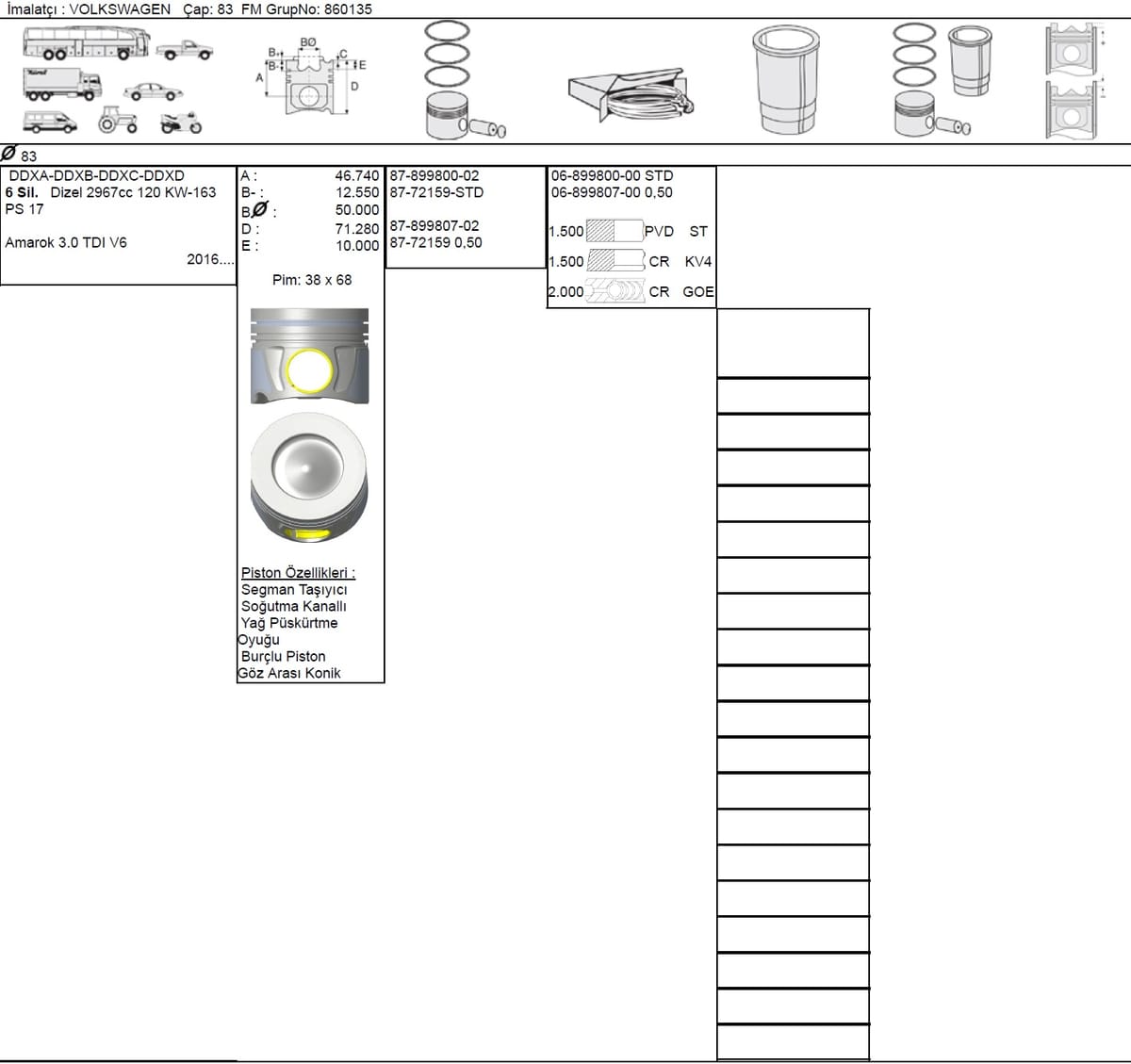Click İmalatçı : VOLKSWAGEN header text
The width and height of the screenshot is (1131, 1064).
[x=89, y=8]
